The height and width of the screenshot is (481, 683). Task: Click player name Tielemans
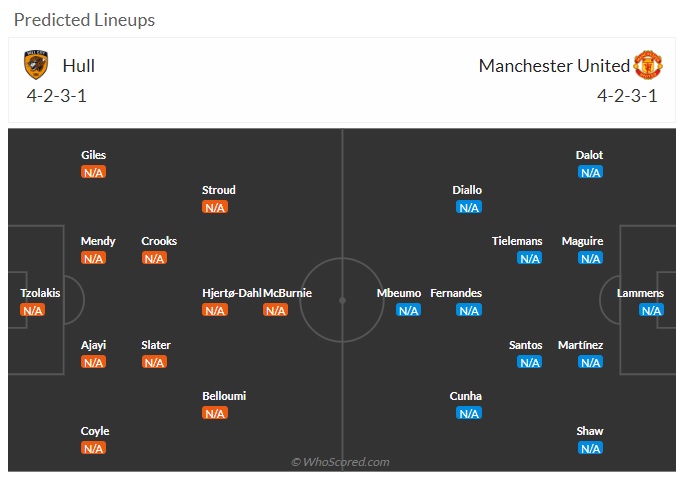517,241
